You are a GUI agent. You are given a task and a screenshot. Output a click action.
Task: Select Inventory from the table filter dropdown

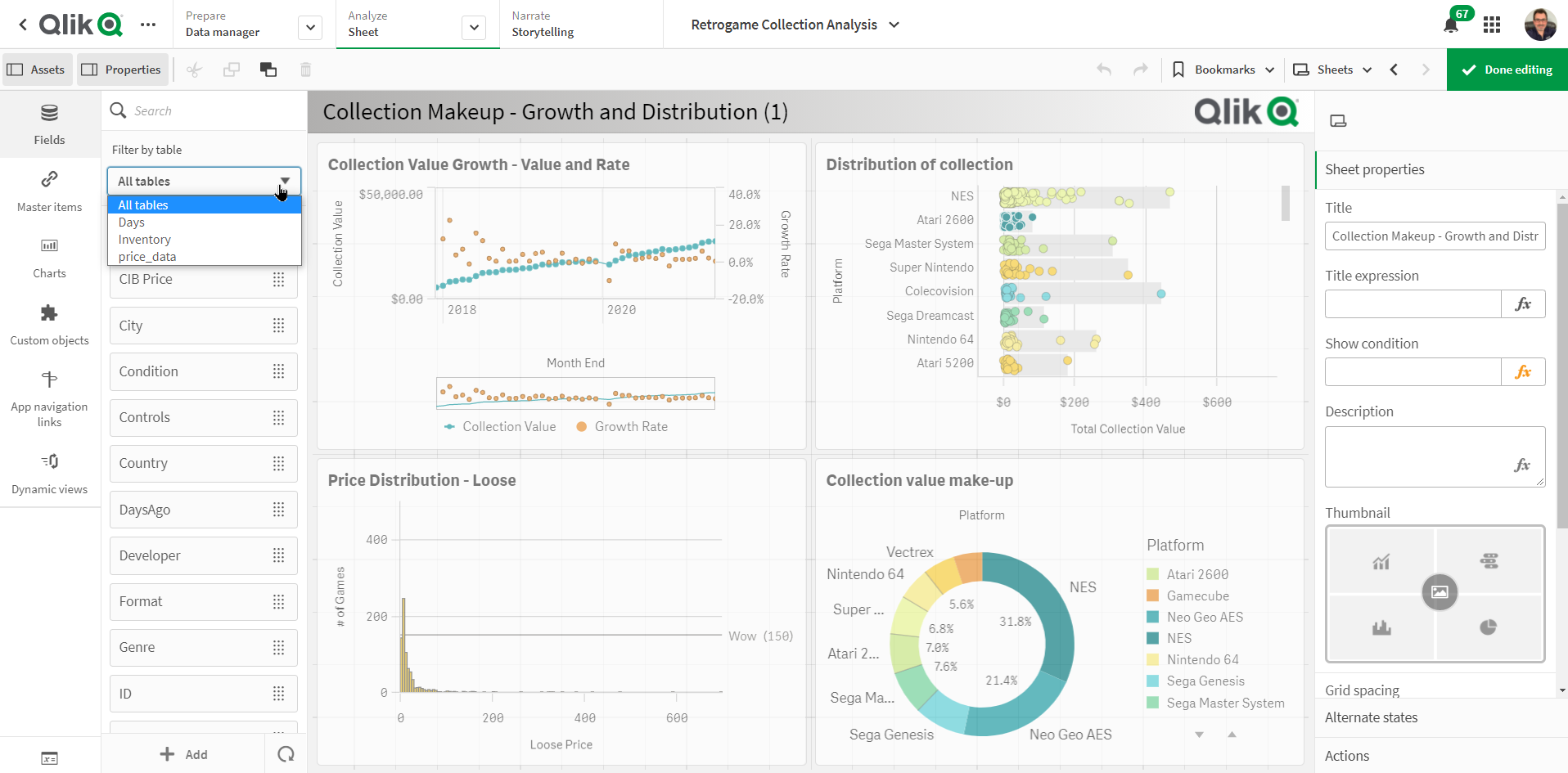point(145,239)
